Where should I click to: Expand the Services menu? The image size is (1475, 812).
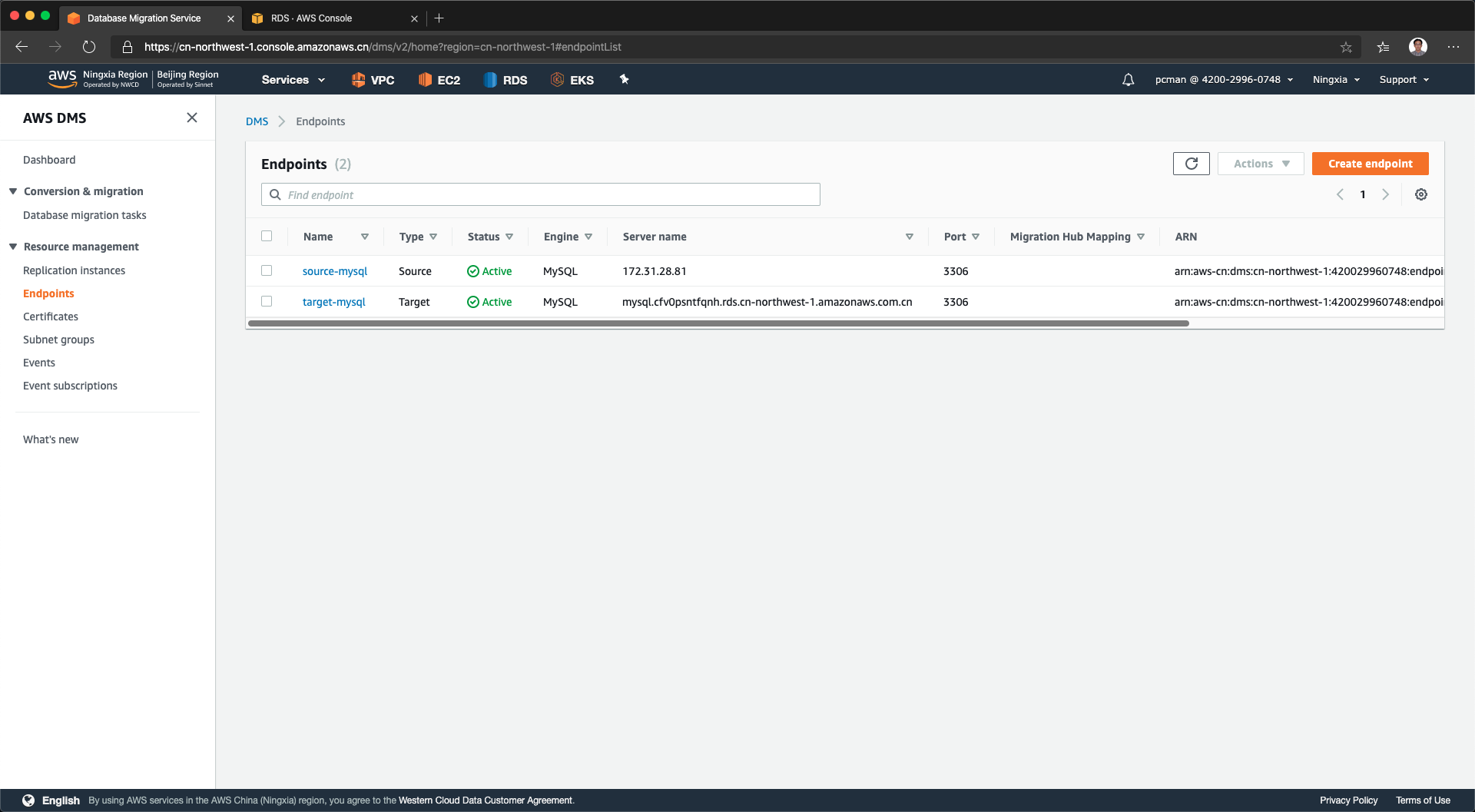[x=293, y=80]
